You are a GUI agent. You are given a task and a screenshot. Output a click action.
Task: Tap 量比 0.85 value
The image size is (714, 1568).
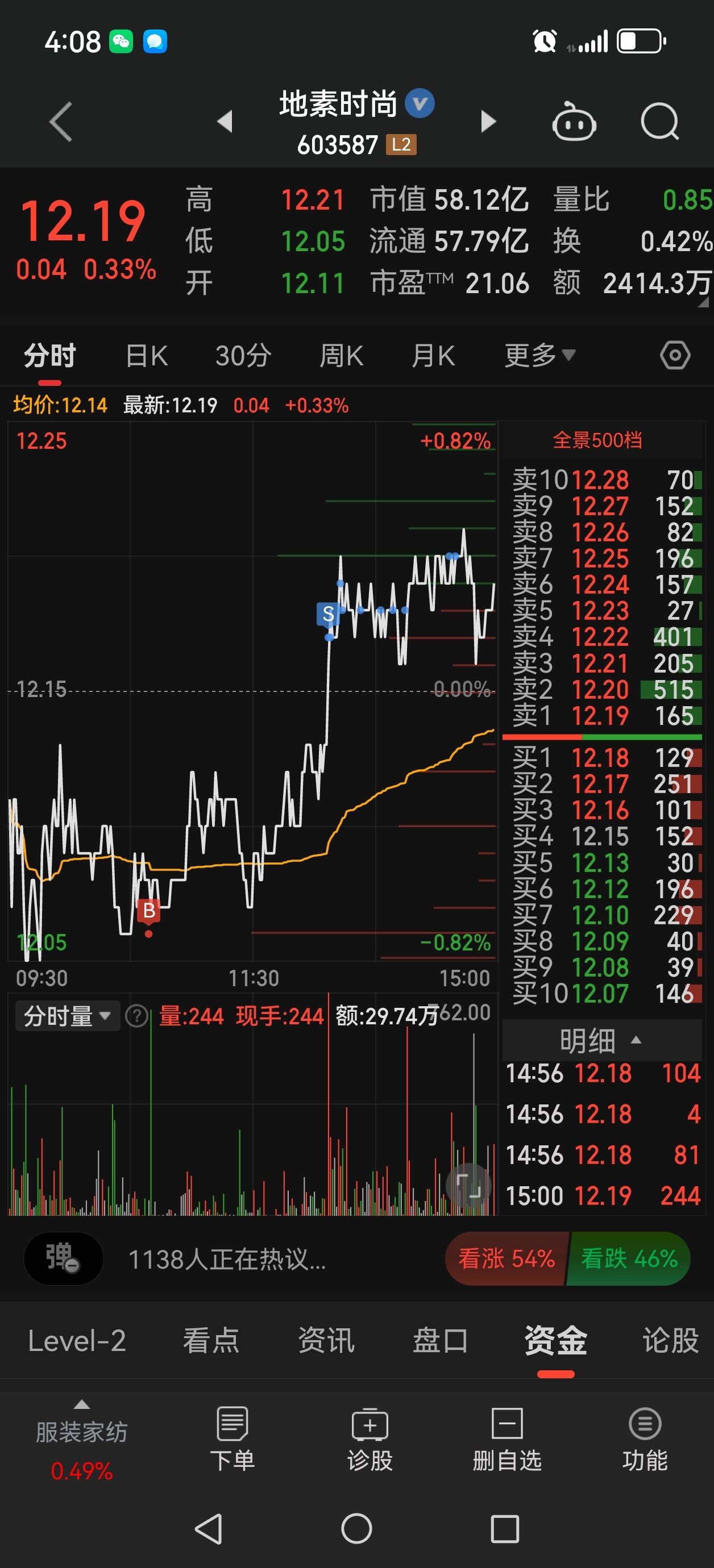(632, 199)
